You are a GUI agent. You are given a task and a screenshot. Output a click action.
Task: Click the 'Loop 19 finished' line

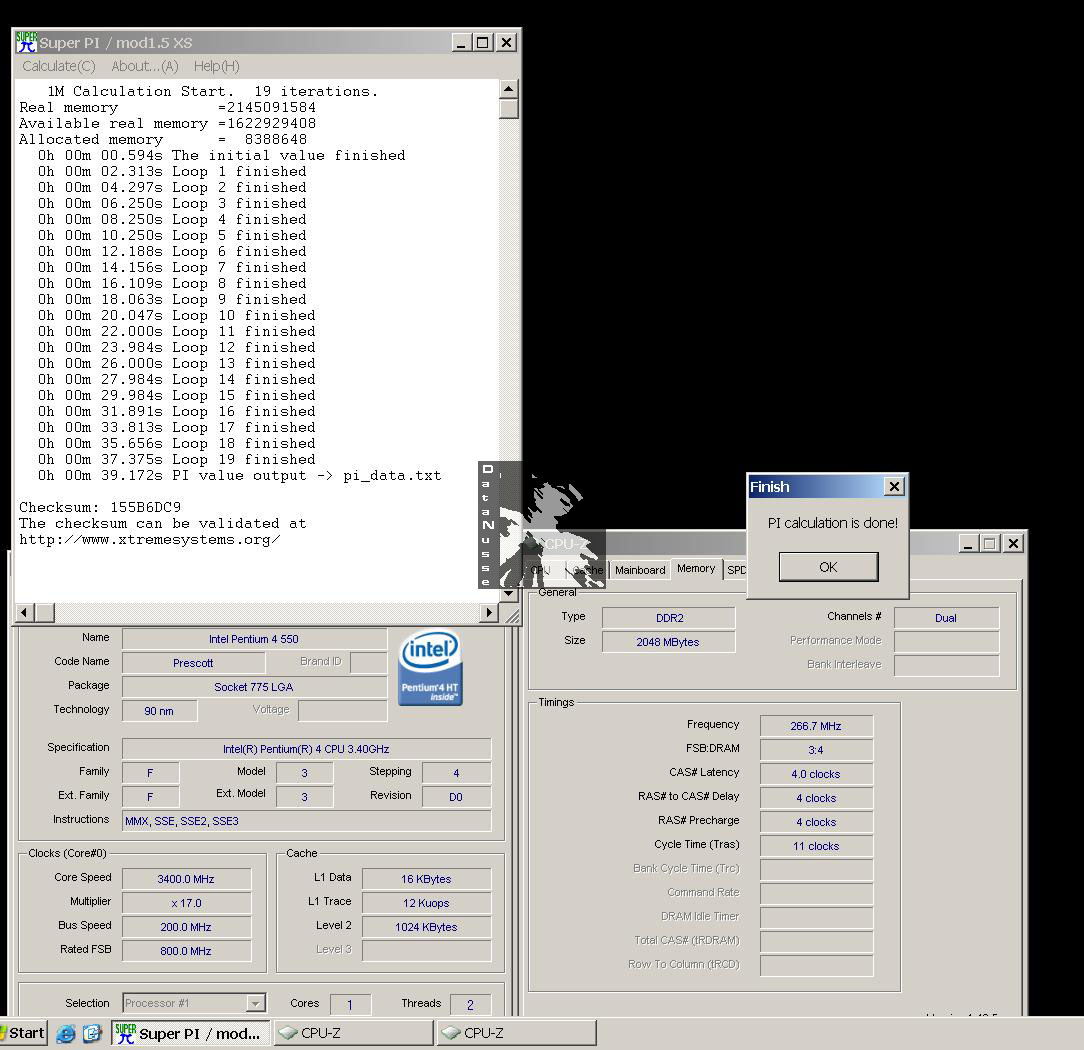tap(176, 460)
